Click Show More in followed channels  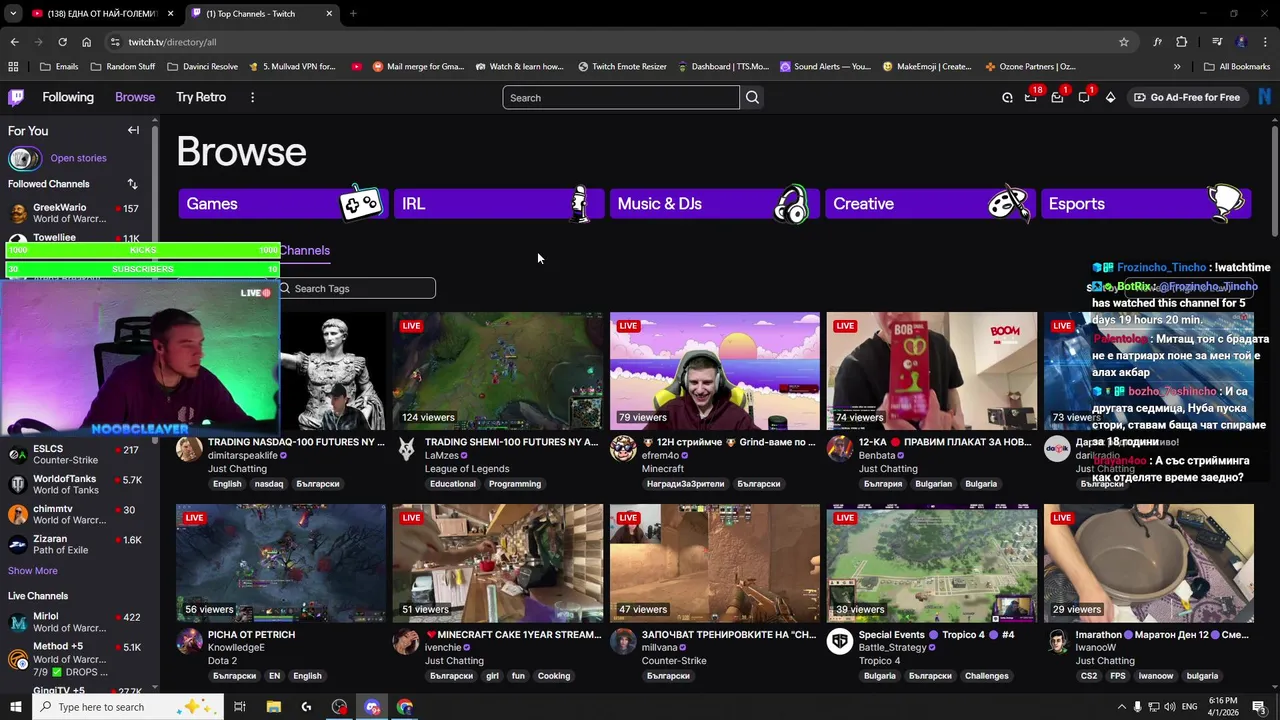click(x=33, y=571)
